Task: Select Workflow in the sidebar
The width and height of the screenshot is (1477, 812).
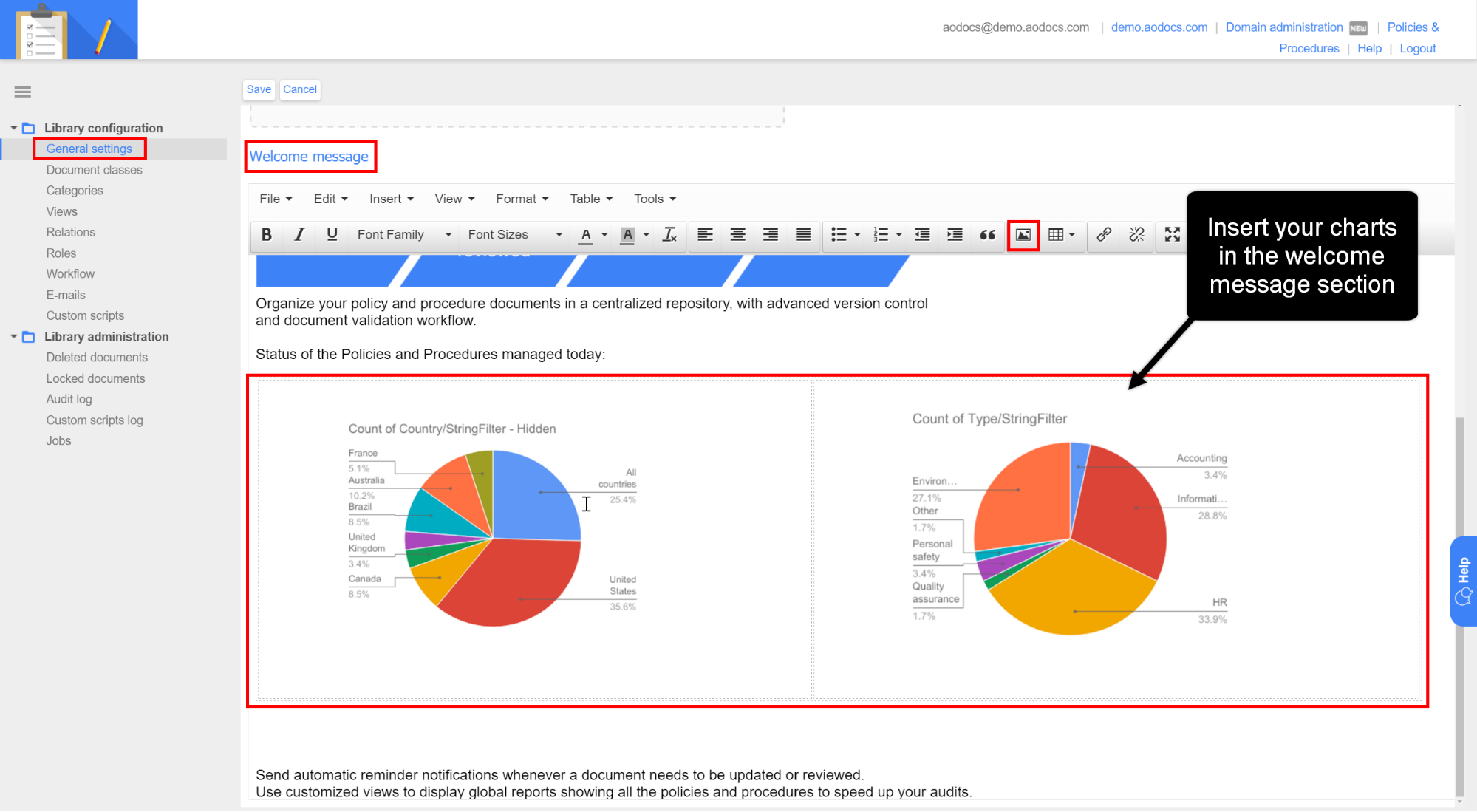Action: 70,274
